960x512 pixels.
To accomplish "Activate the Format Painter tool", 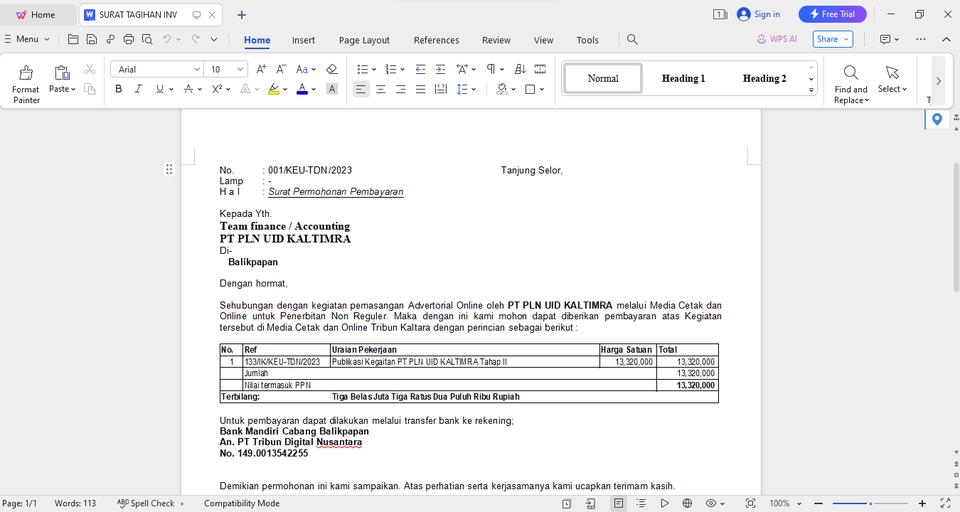I will [26, 84].
